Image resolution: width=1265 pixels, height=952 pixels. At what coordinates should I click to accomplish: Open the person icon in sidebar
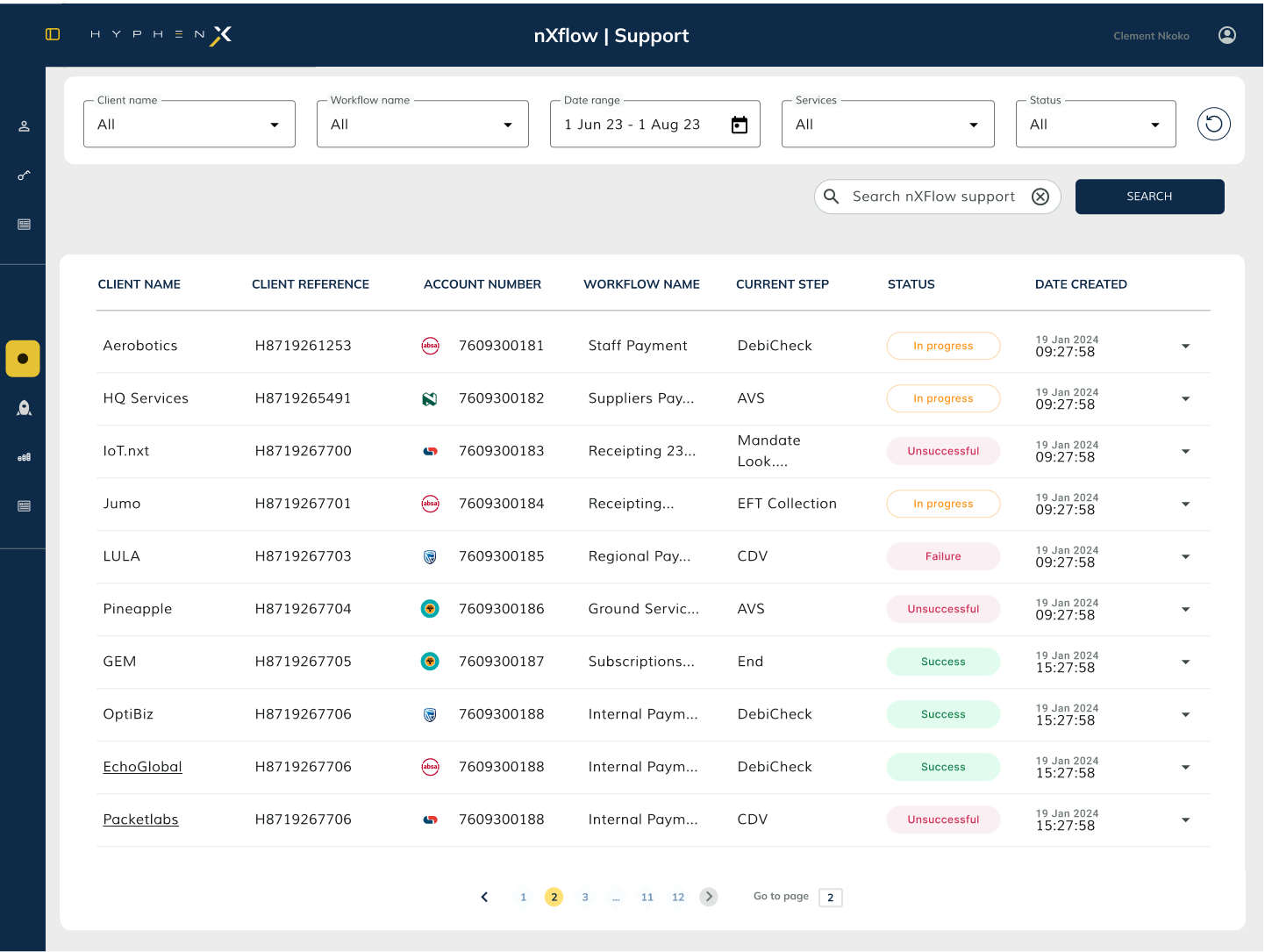click(x=25, y=126)
